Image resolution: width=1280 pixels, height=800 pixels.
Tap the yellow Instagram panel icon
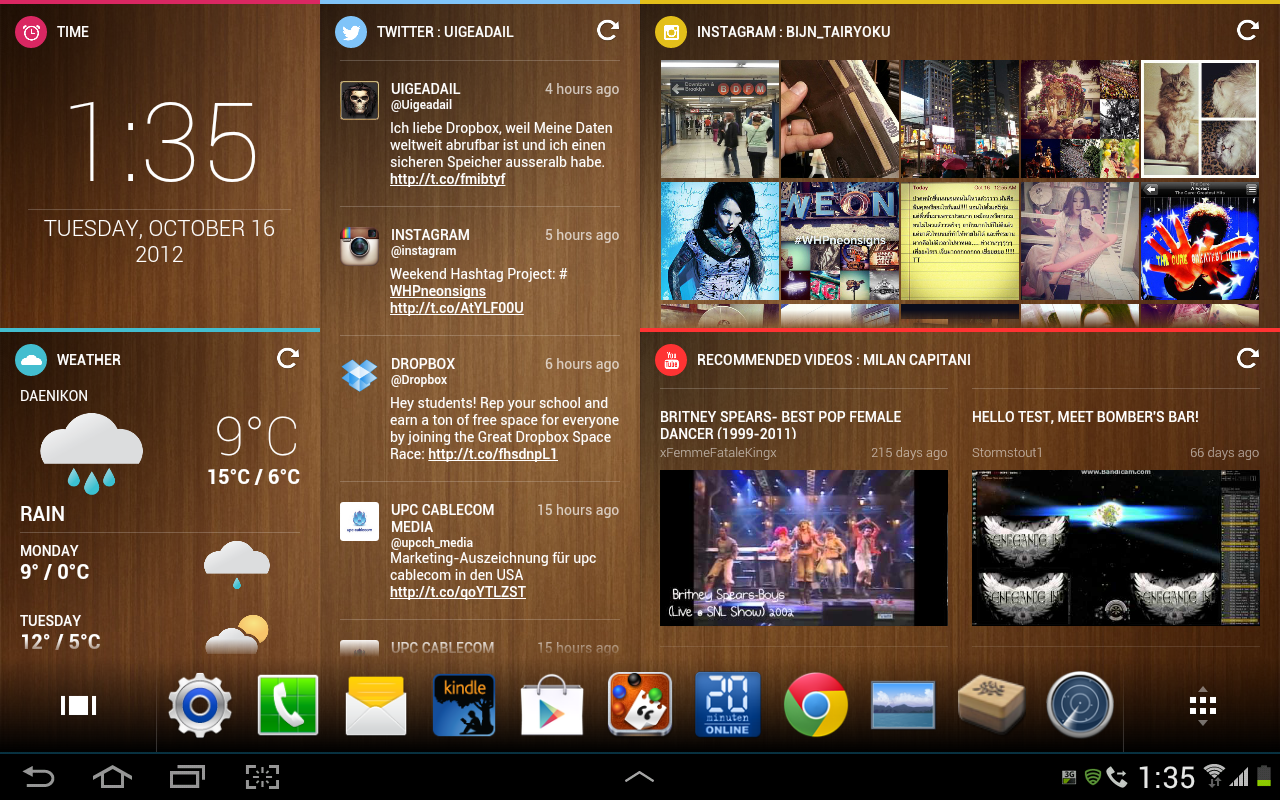[671, 32]
